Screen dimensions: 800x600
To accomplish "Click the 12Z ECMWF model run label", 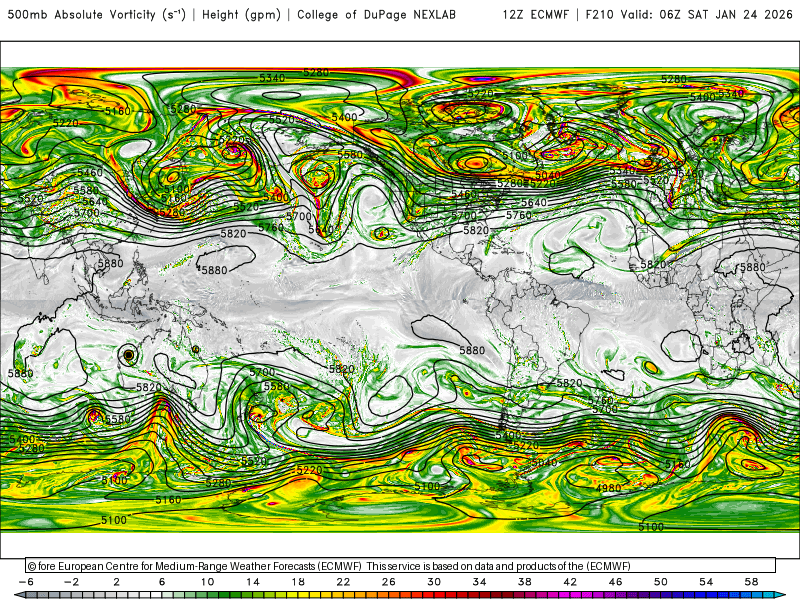I will 535,15.
